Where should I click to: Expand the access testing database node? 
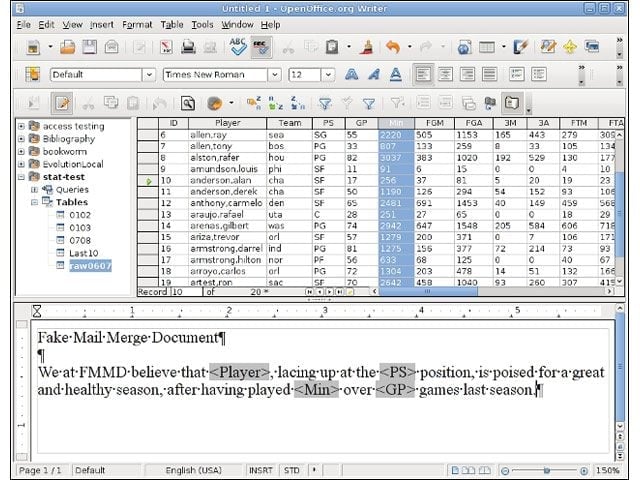[21, 127]
